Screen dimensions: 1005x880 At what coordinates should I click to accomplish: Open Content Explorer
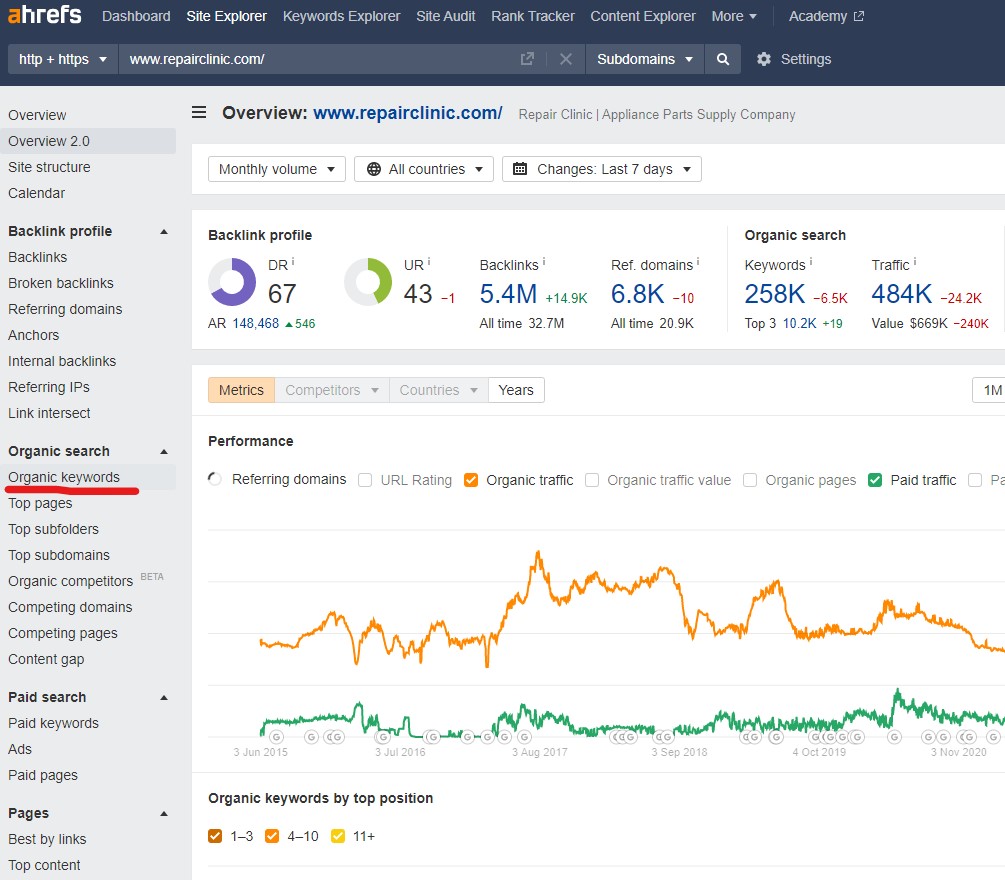tap(643, 16)
